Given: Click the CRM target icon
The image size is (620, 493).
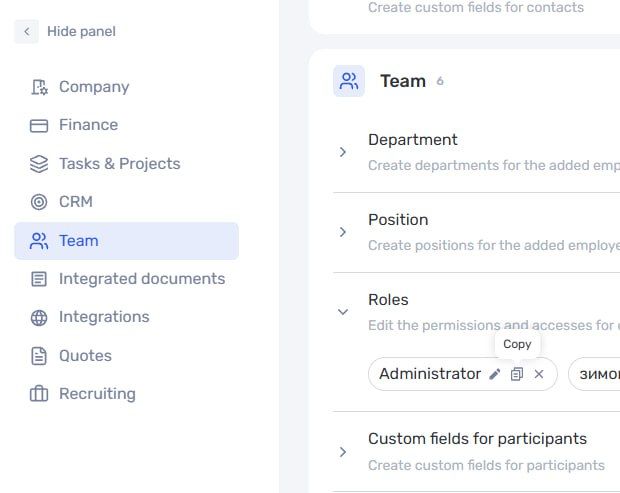Looking at the screenshot, I should click(x=39, y=202).
